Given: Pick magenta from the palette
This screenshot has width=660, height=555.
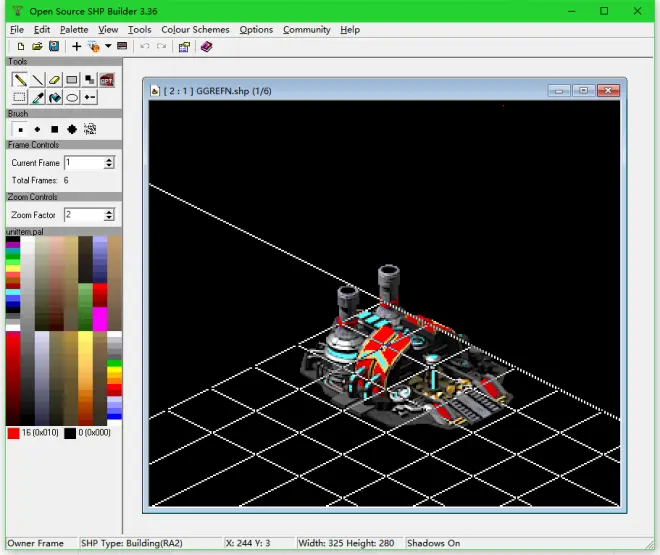Looking at the screenshot, I should pos(100,319).
